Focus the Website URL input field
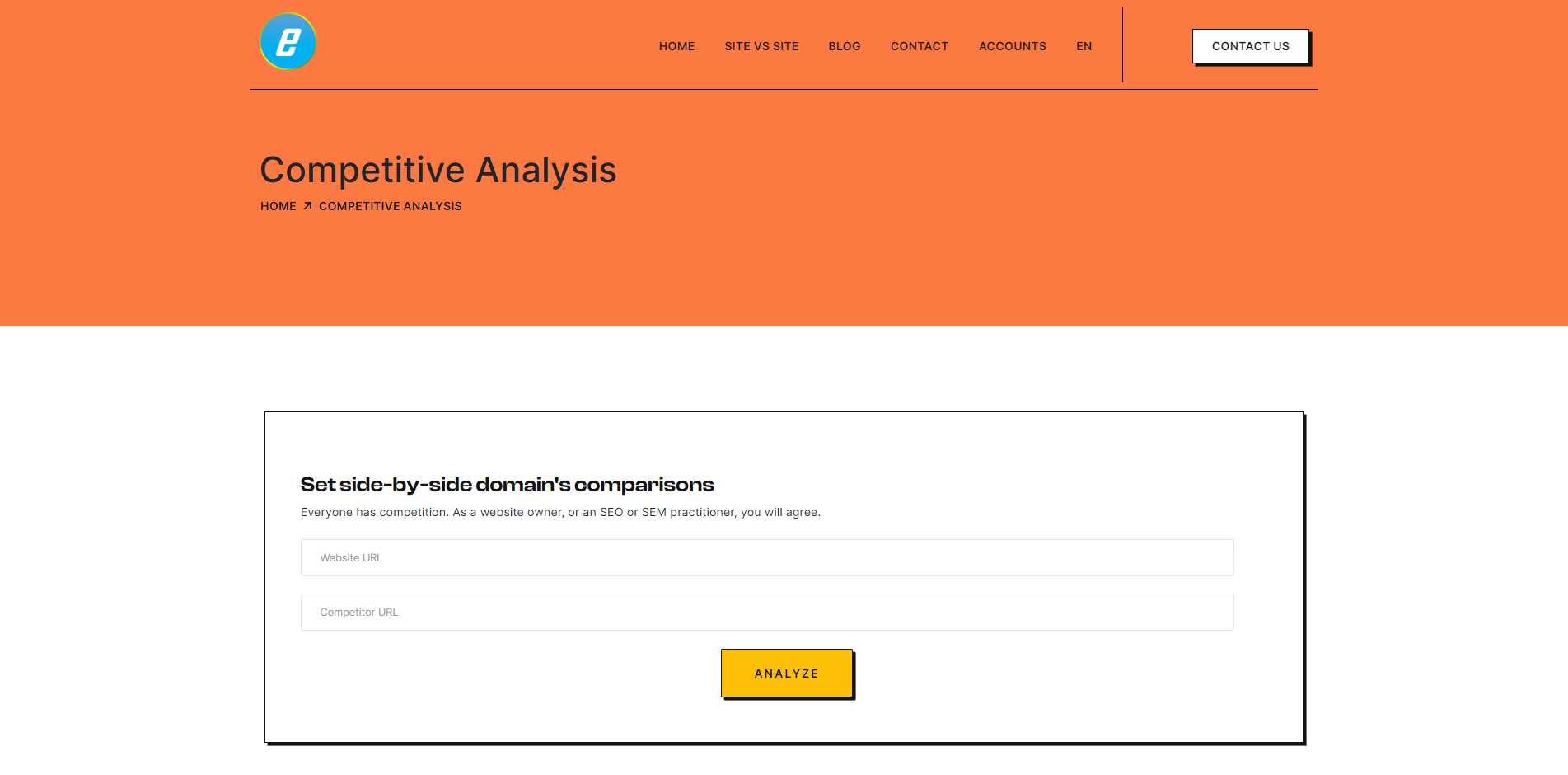Image resolution: width=1568 pixels, height=775 pixels. pyautogui.click(x=767, y=557)
